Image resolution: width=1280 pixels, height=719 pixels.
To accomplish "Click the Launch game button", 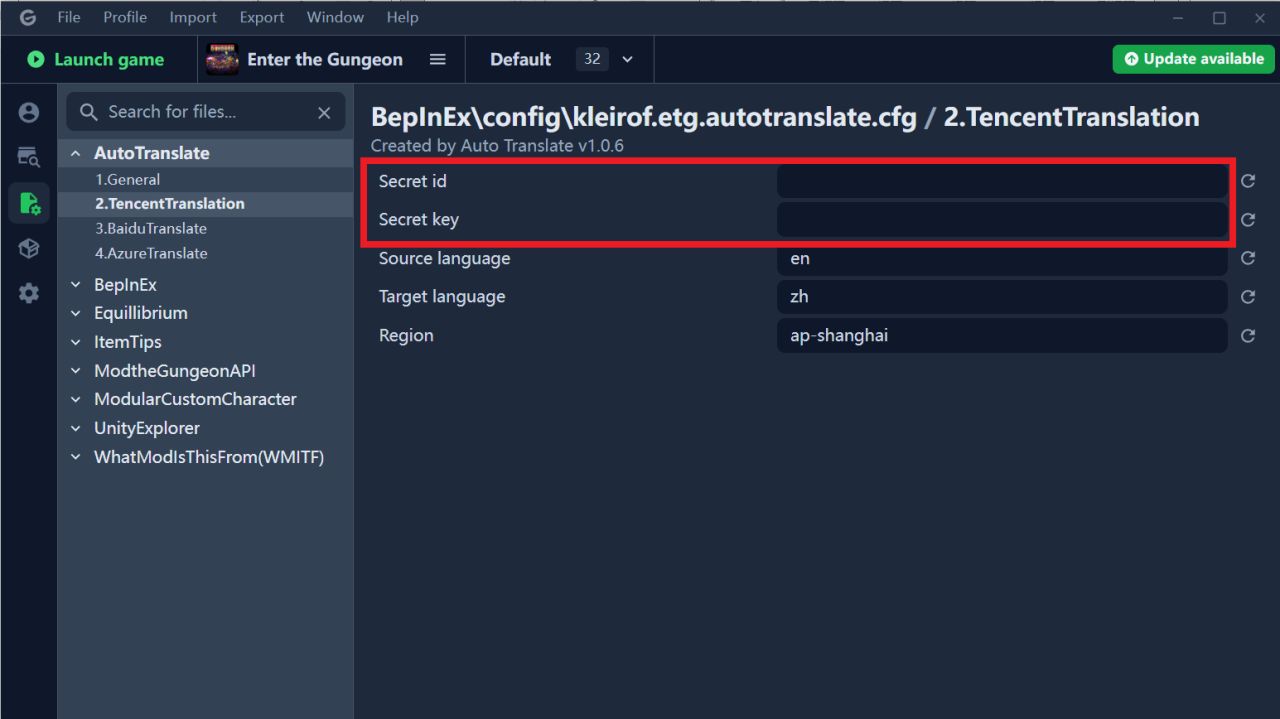I will 96,60.
